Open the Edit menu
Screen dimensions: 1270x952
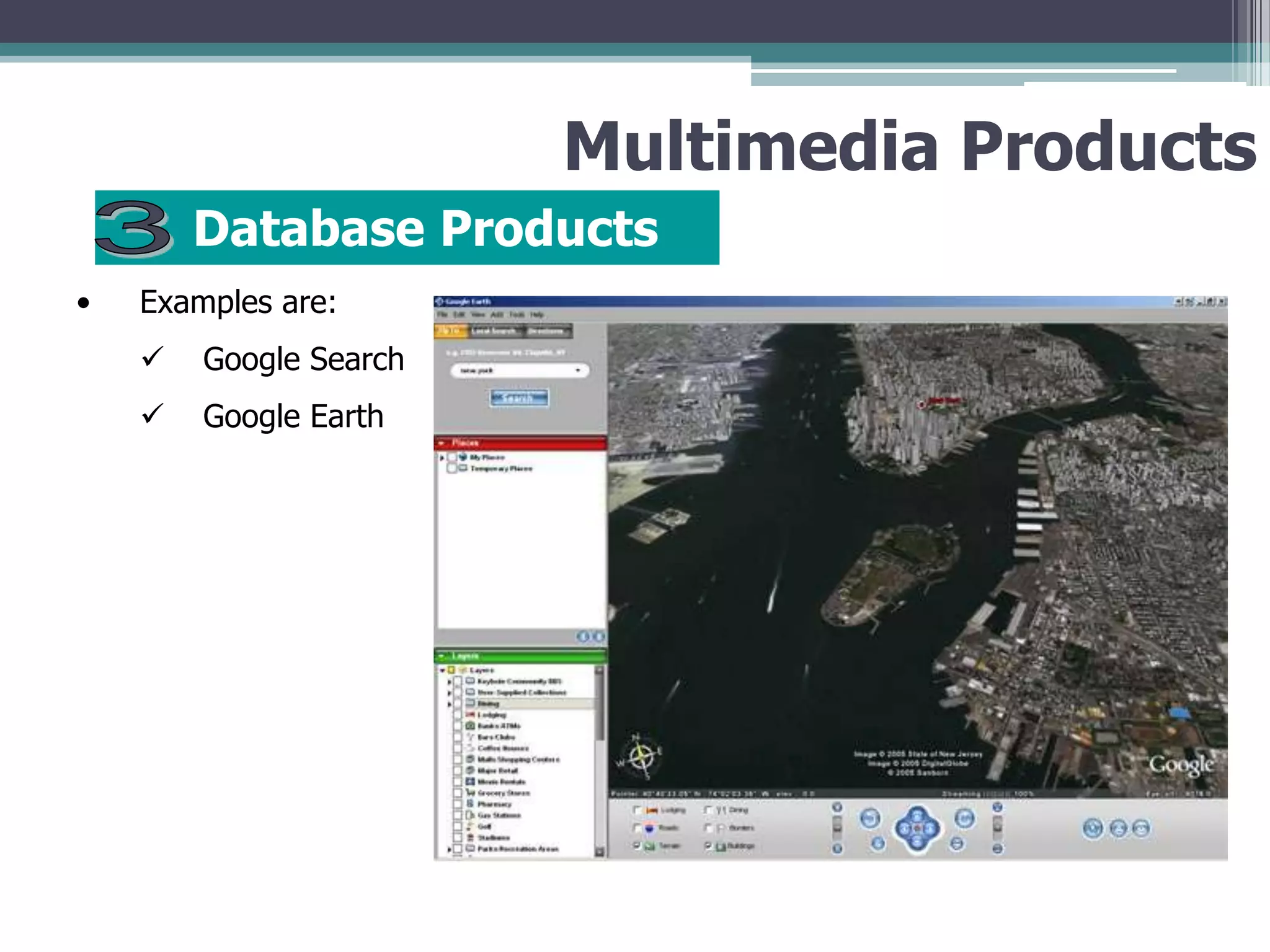[459, 314]
